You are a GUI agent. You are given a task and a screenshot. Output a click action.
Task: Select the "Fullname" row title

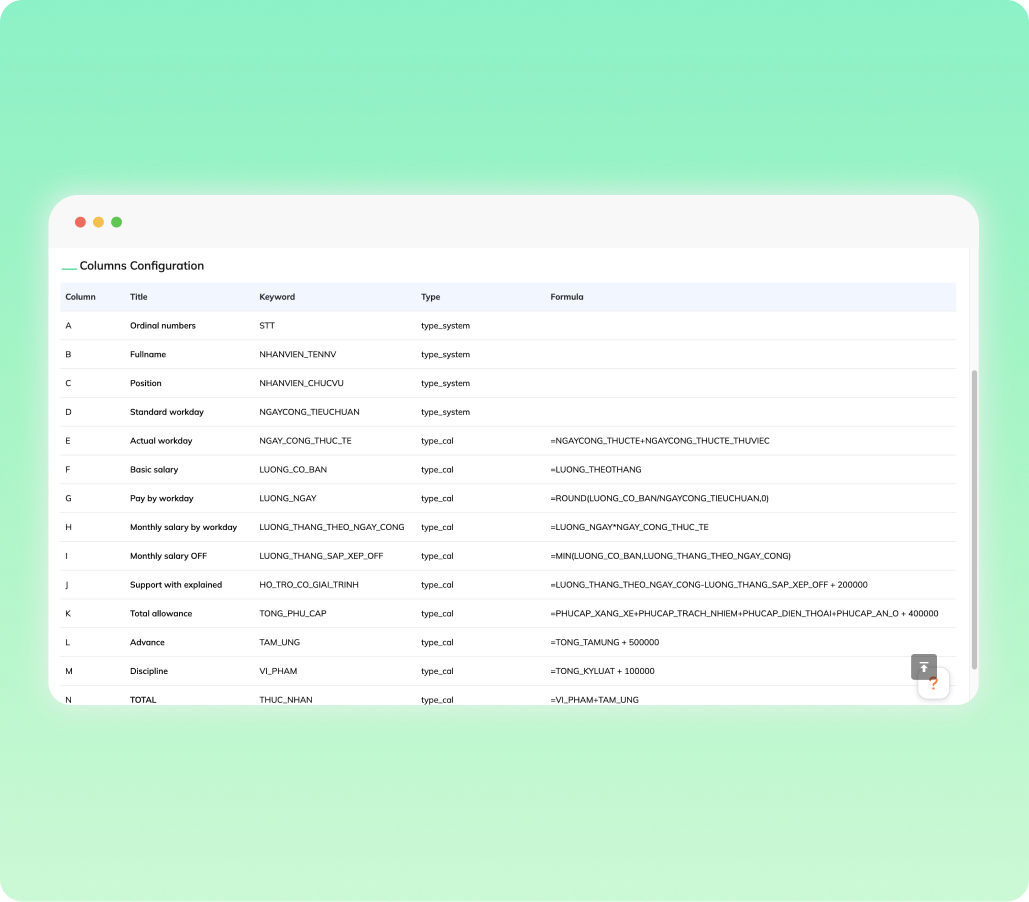[148, 354]
